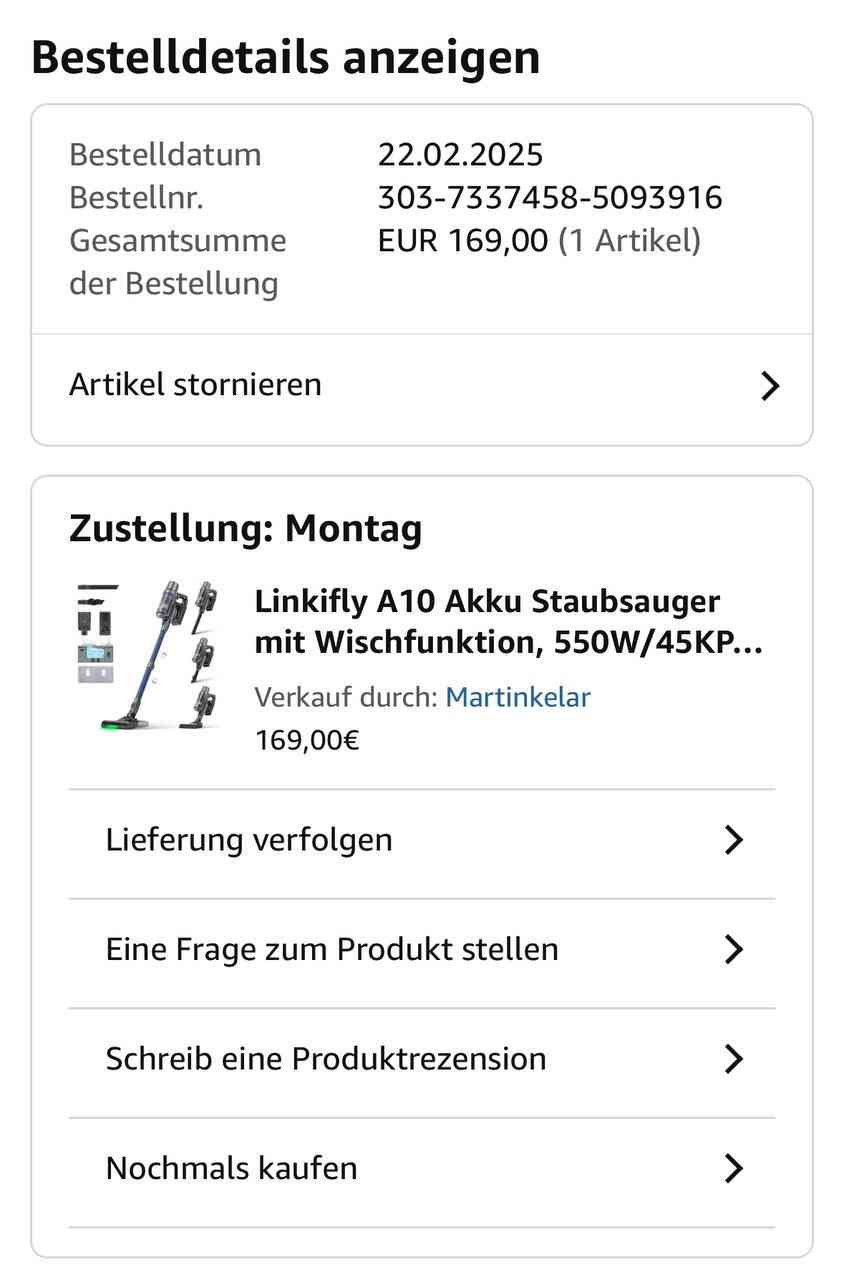Choose the Nochmals kaufen entry

pyautogui.click(x=422, y=1168)
